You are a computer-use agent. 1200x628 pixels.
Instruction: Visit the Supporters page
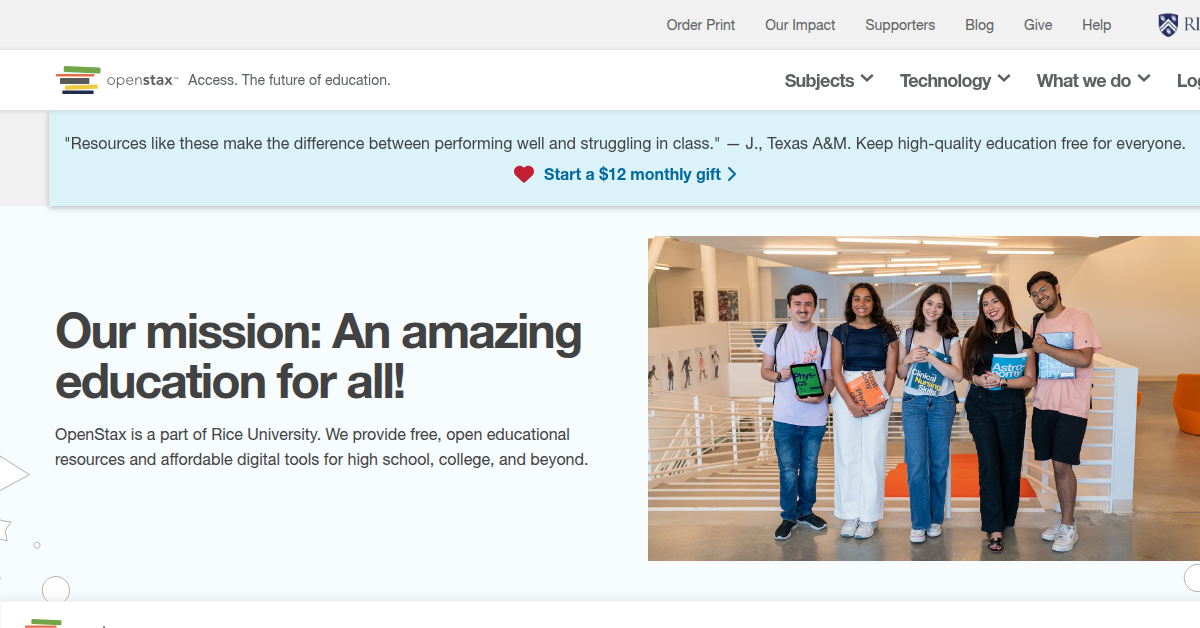(900, 25)
